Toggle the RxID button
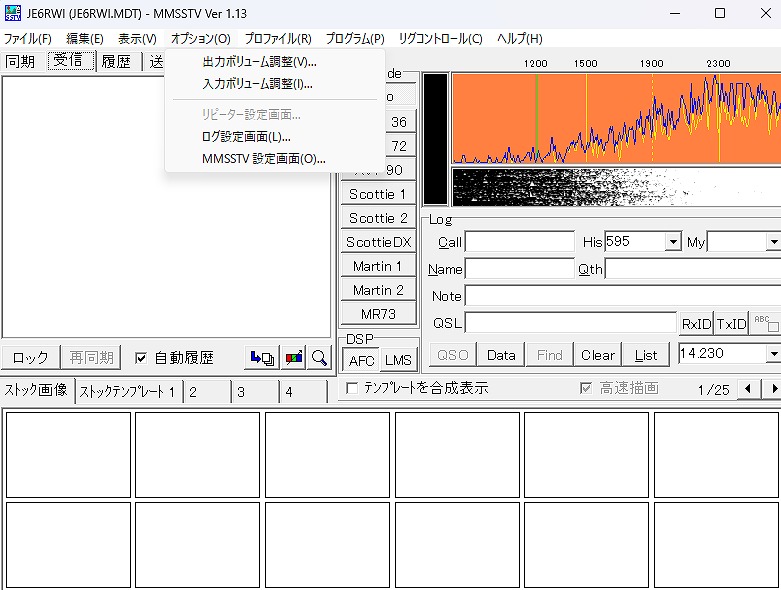Screen dimensions: 781x590 696,323
